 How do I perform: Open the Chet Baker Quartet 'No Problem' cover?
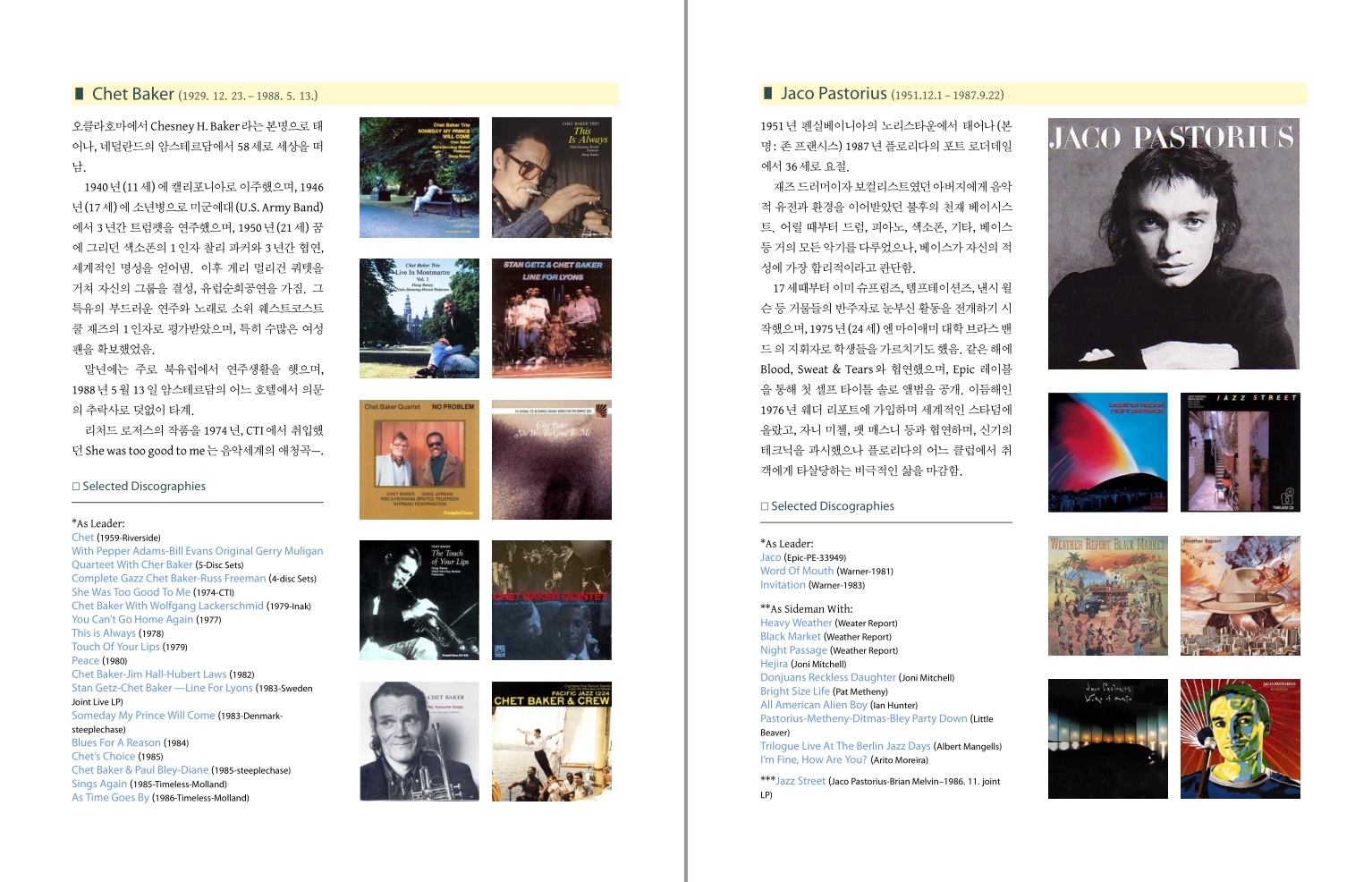419,460
